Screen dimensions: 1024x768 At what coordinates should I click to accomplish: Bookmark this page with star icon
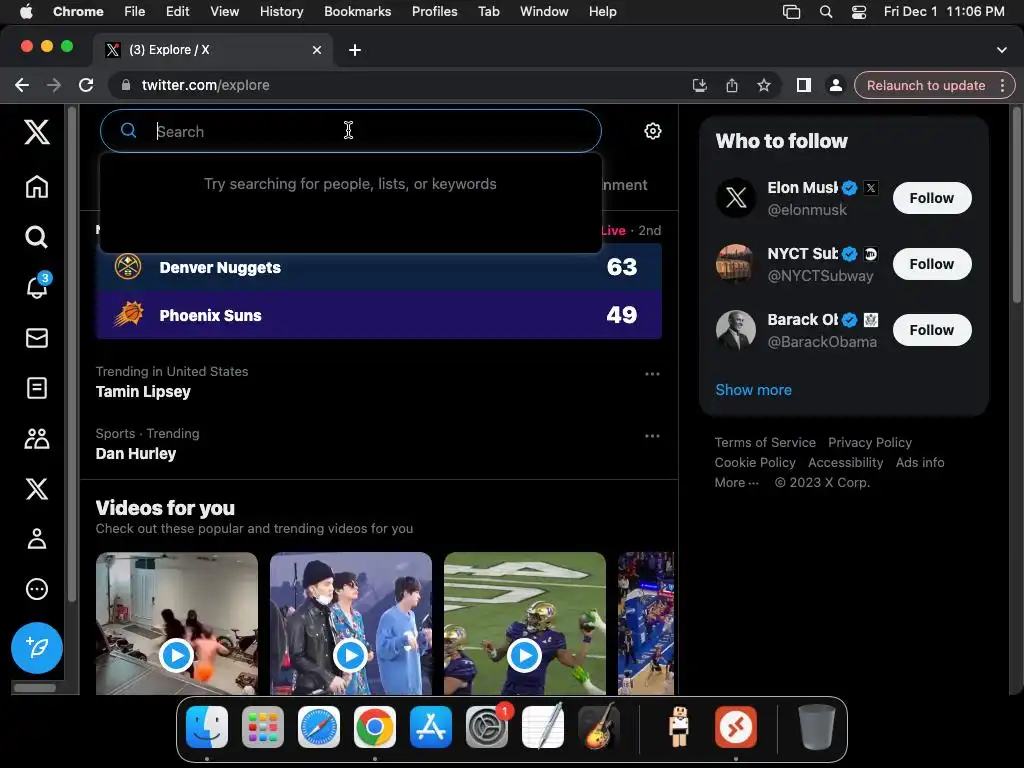click(763, 86)
